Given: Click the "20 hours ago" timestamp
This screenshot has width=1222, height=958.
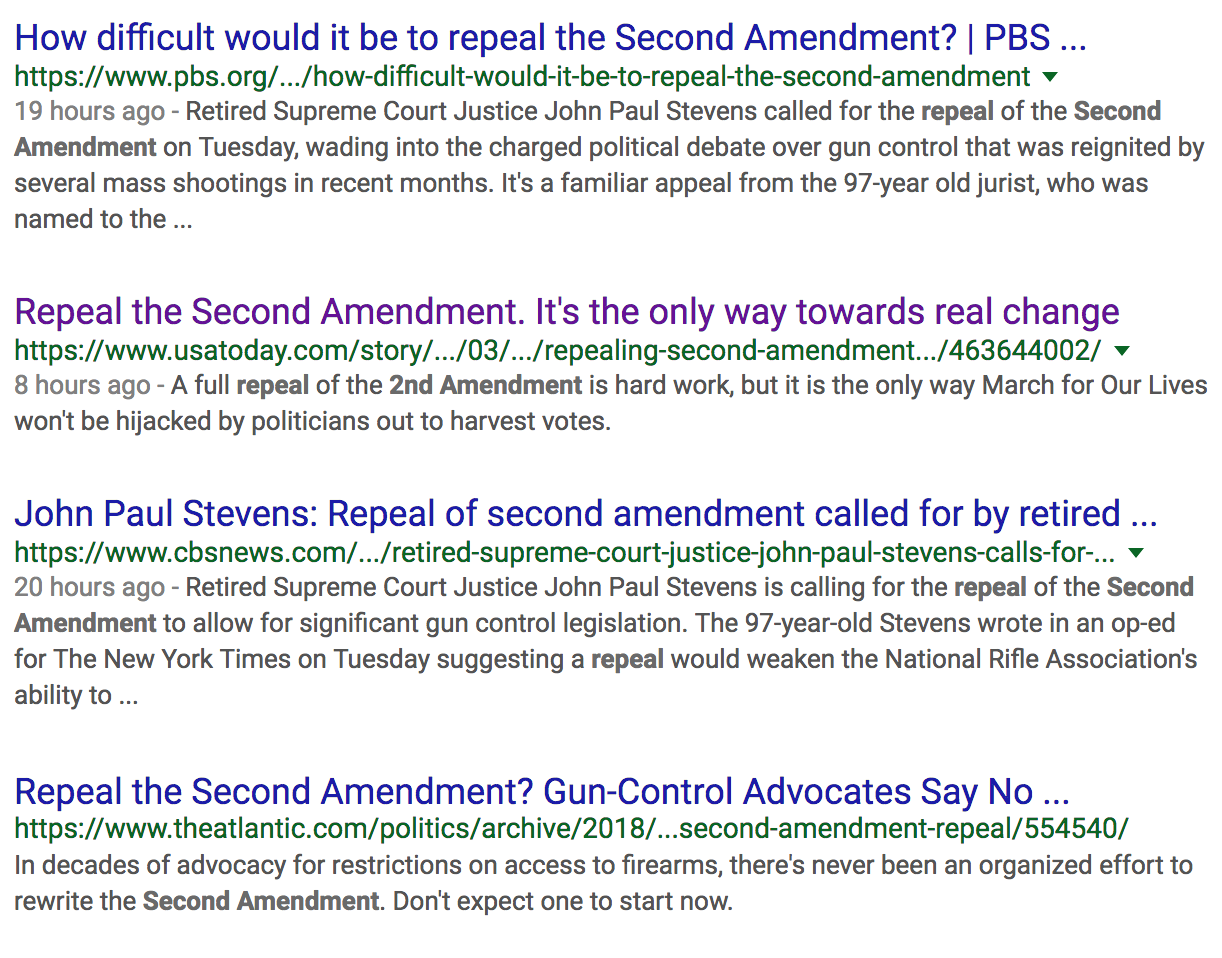Looking at the screenshot, I should (89, 587).
